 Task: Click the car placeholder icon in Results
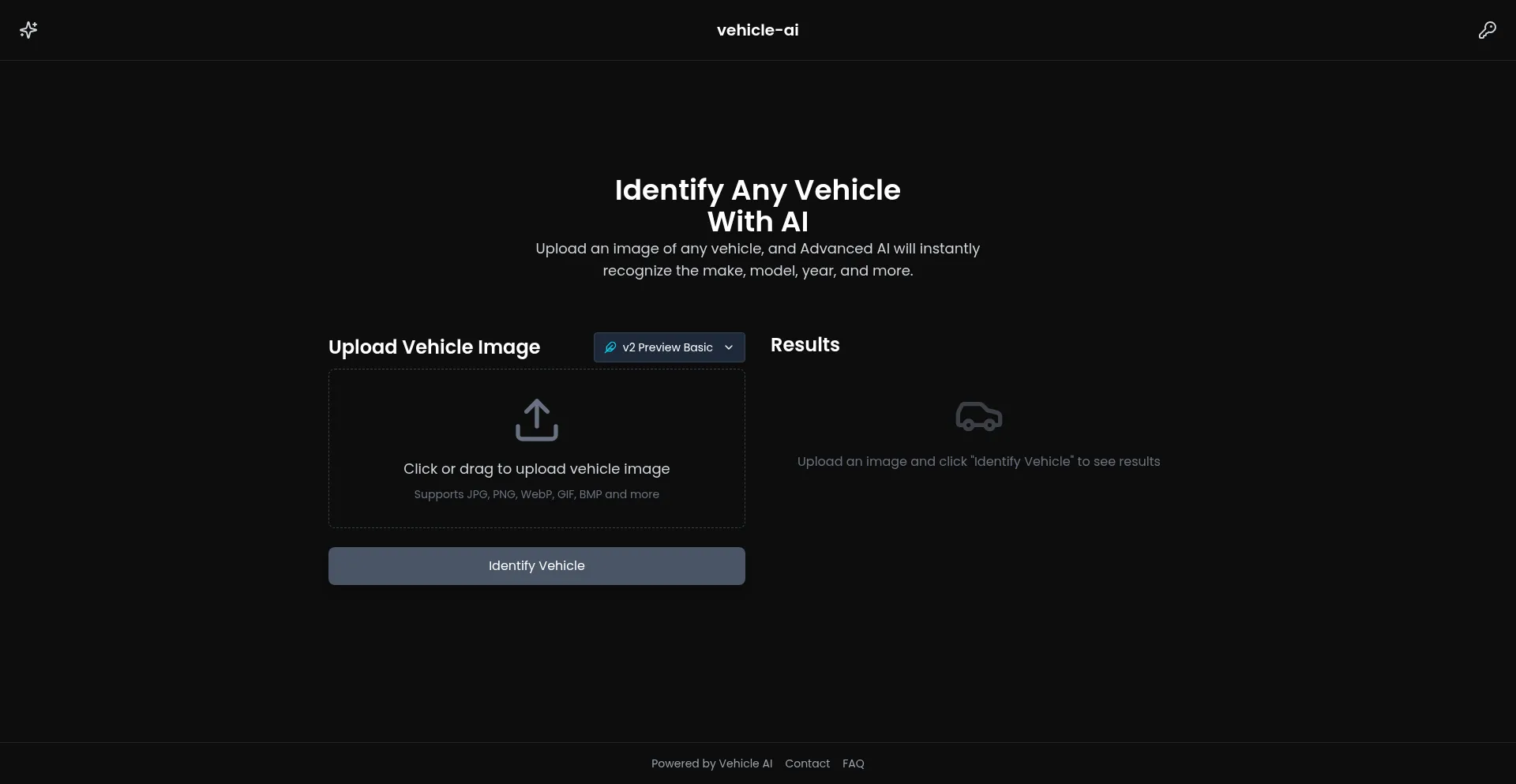pos(978,416)
